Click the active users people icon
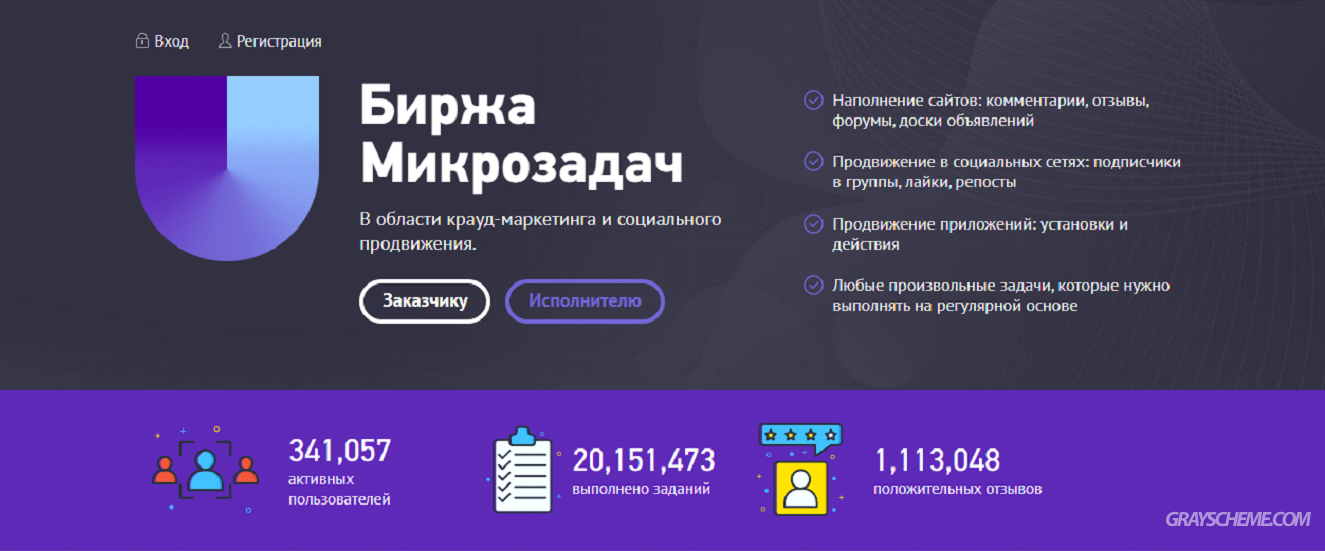1325x551 pixels. point(206,470)
